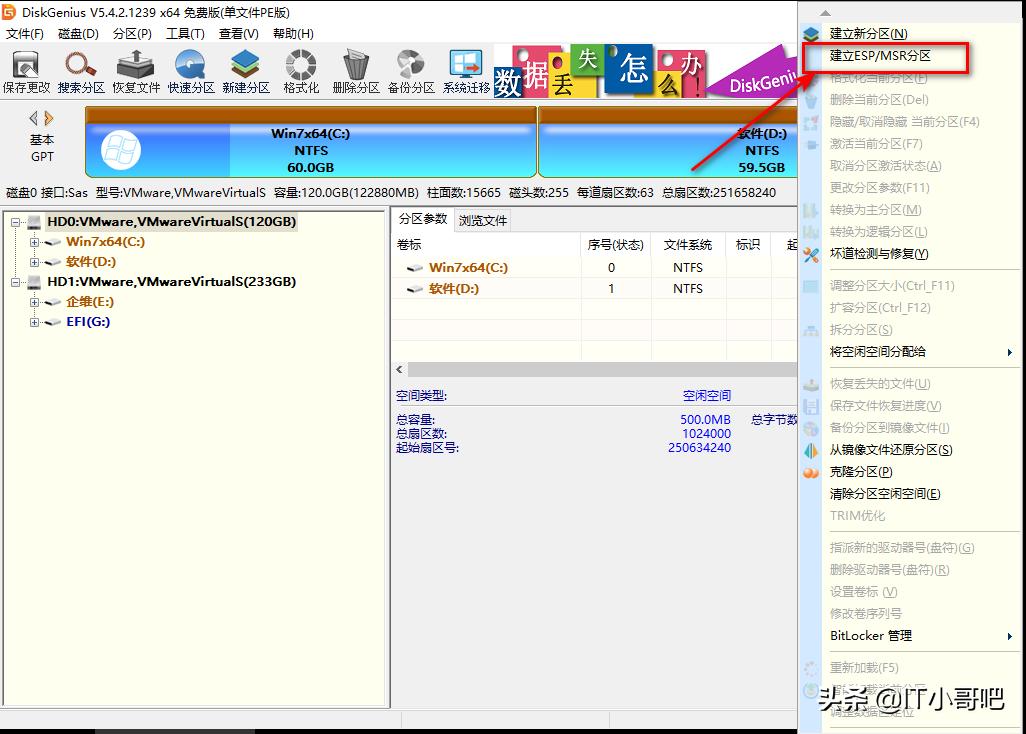Open the 系统迁移 system migration tool
1026x734 pixels.
coord(464,68)
